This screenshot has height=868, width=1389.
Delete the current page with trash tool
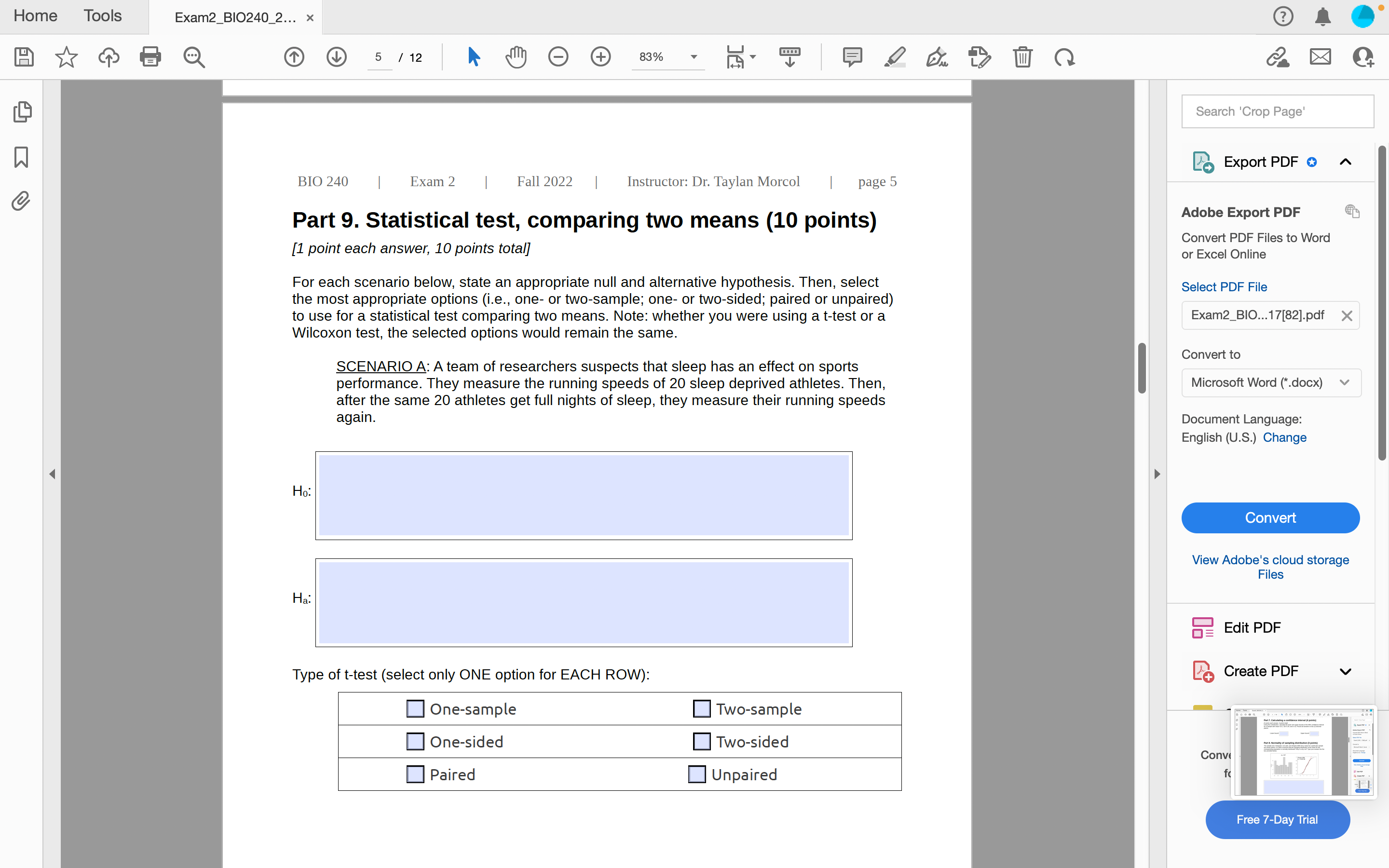(x=1023, y=57)
